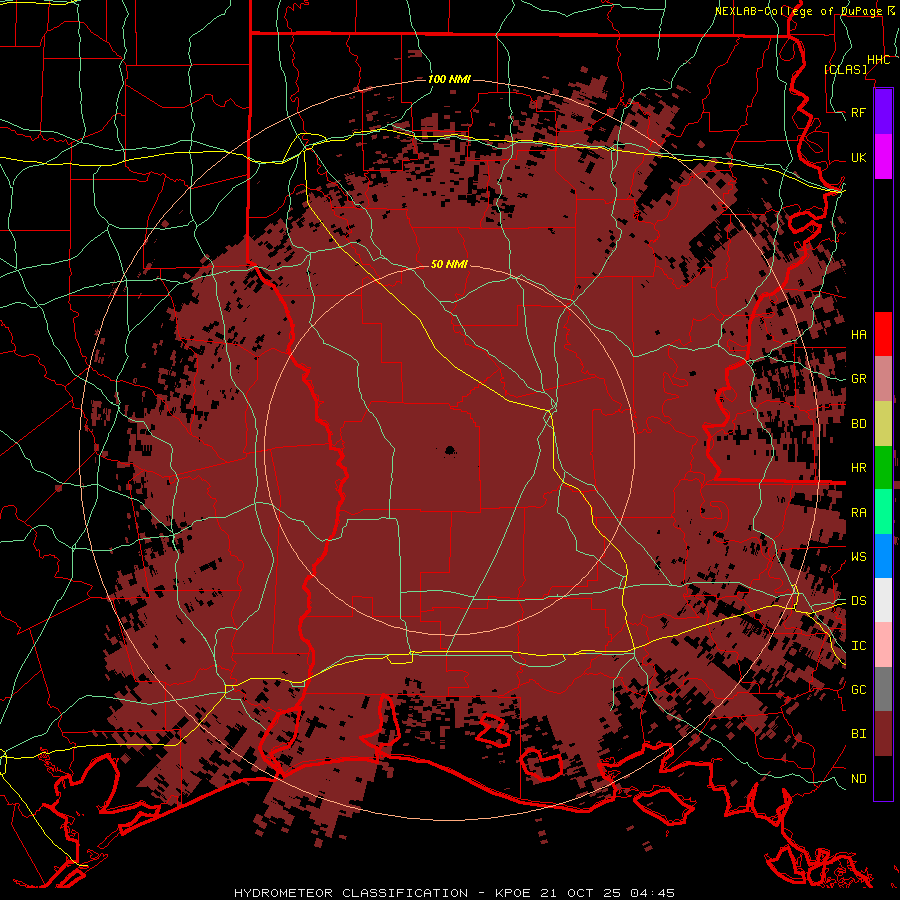This screenshot has width=900, height=900.
Task: Click the white DS legend swatch
Action: coord(883,600)
